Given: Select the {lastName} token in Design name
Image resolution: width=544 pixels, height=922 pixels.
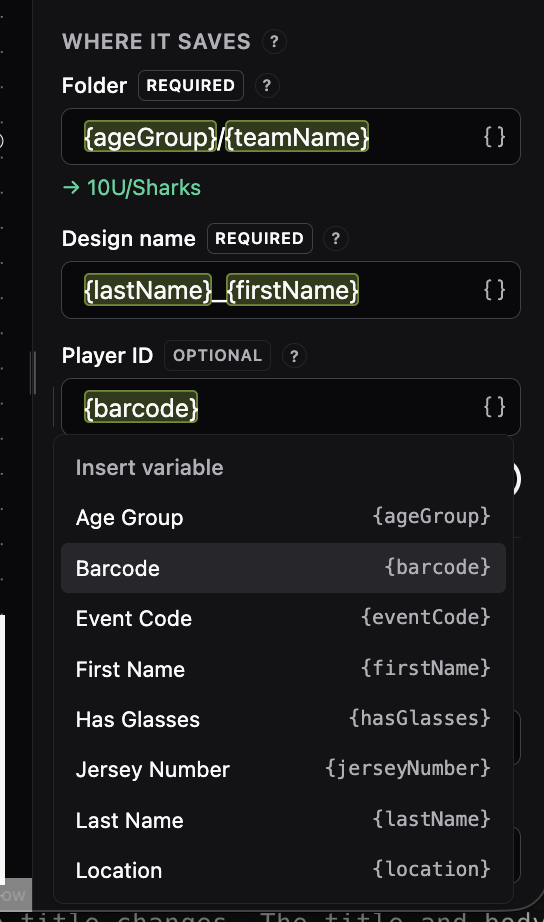Looking at the screenshot, I should (x=148, y=289).
